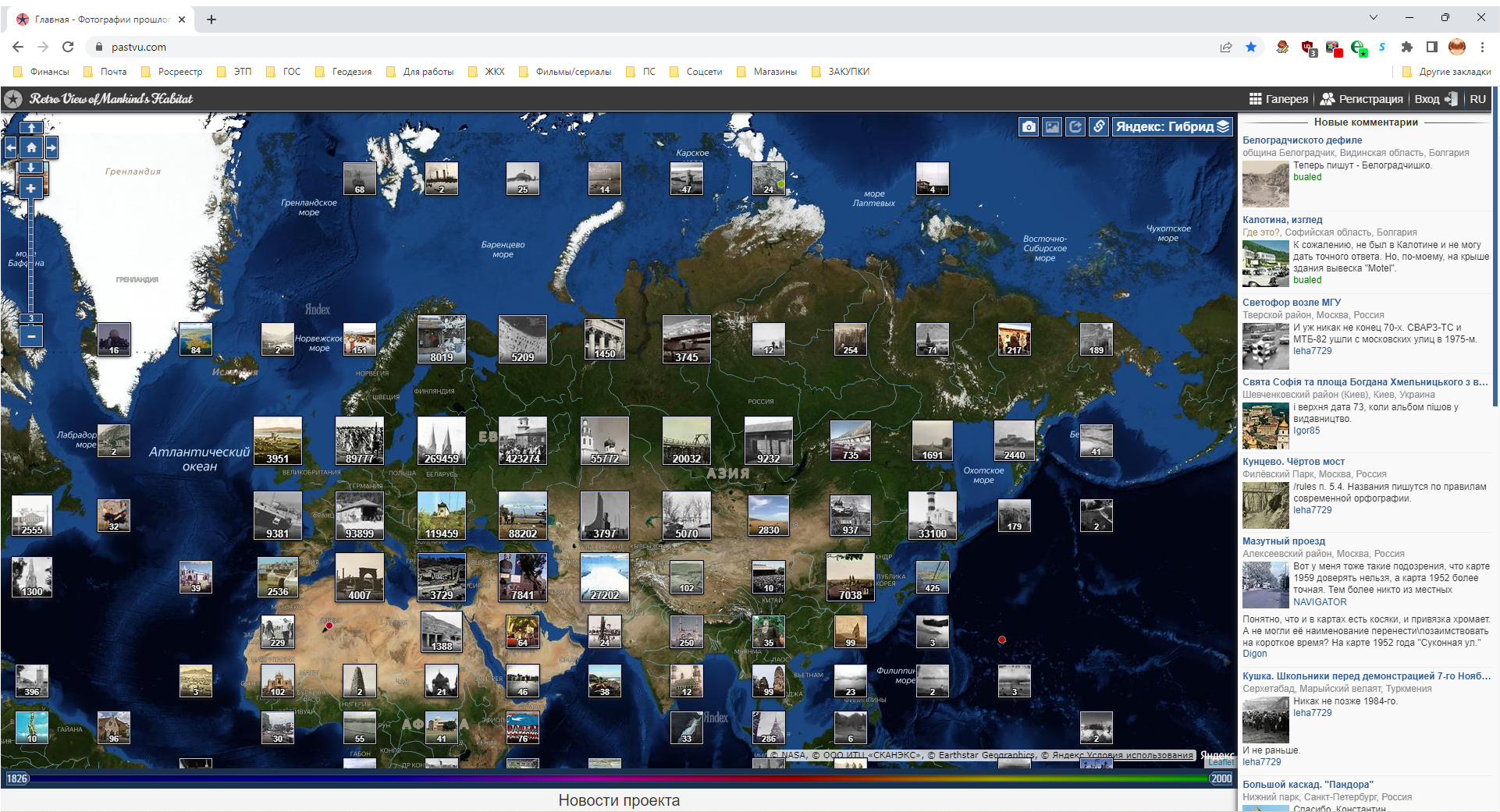Open the Финансы bookmarks folder

coord(42,72)
